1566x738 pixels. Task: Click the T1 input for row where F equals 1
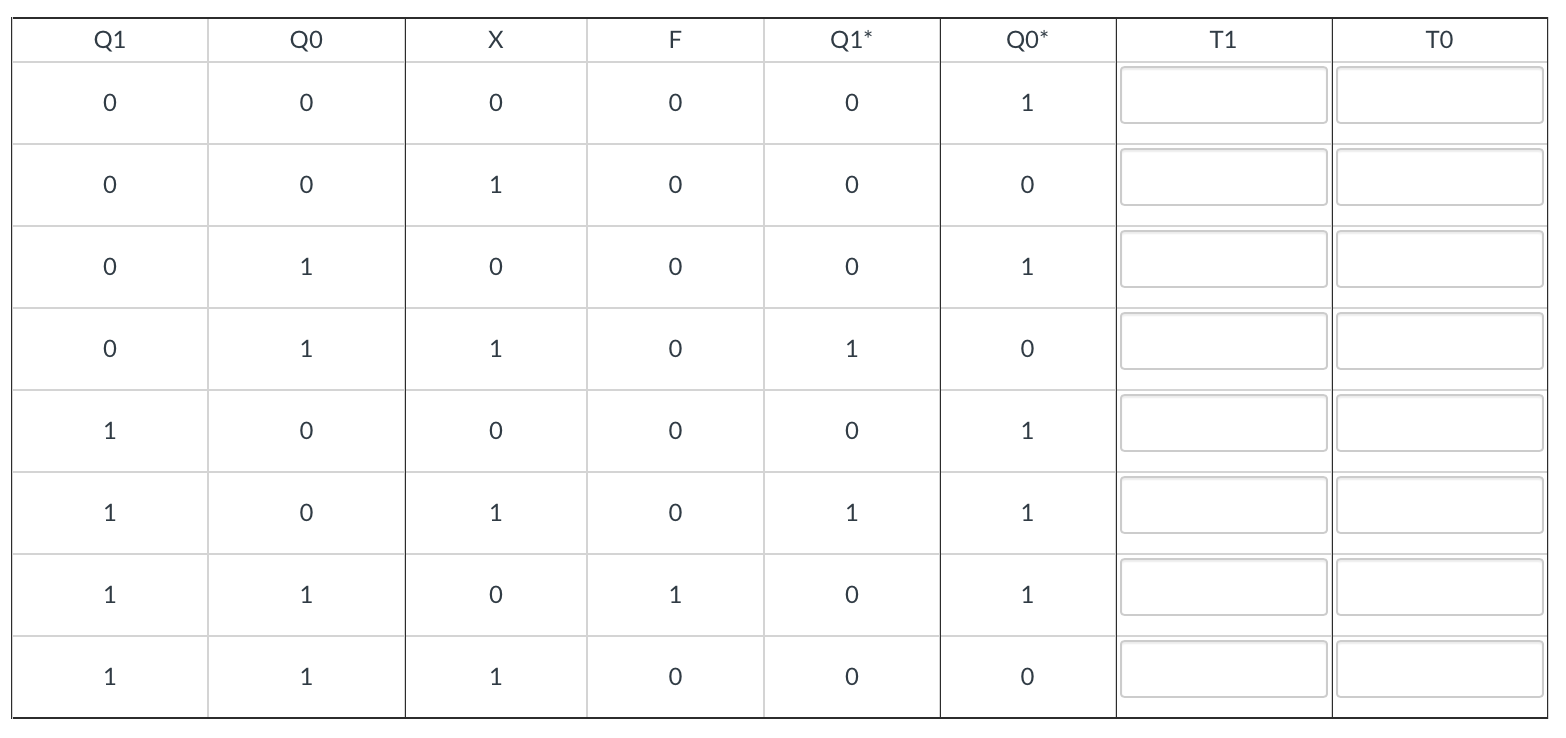click(x=1222, y=588)
